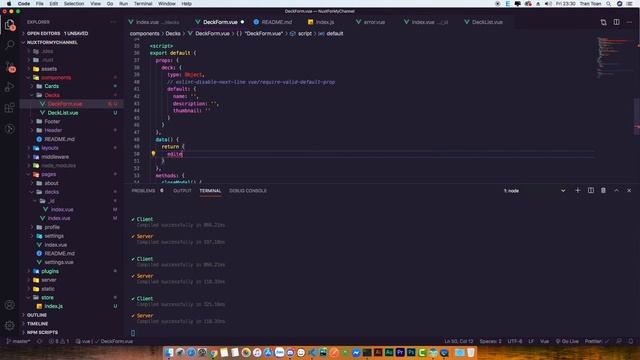Image resolution: width=640 pixels, height=360 pixels.
Task: Click the master branch in status bar
Action: [18, 341]
